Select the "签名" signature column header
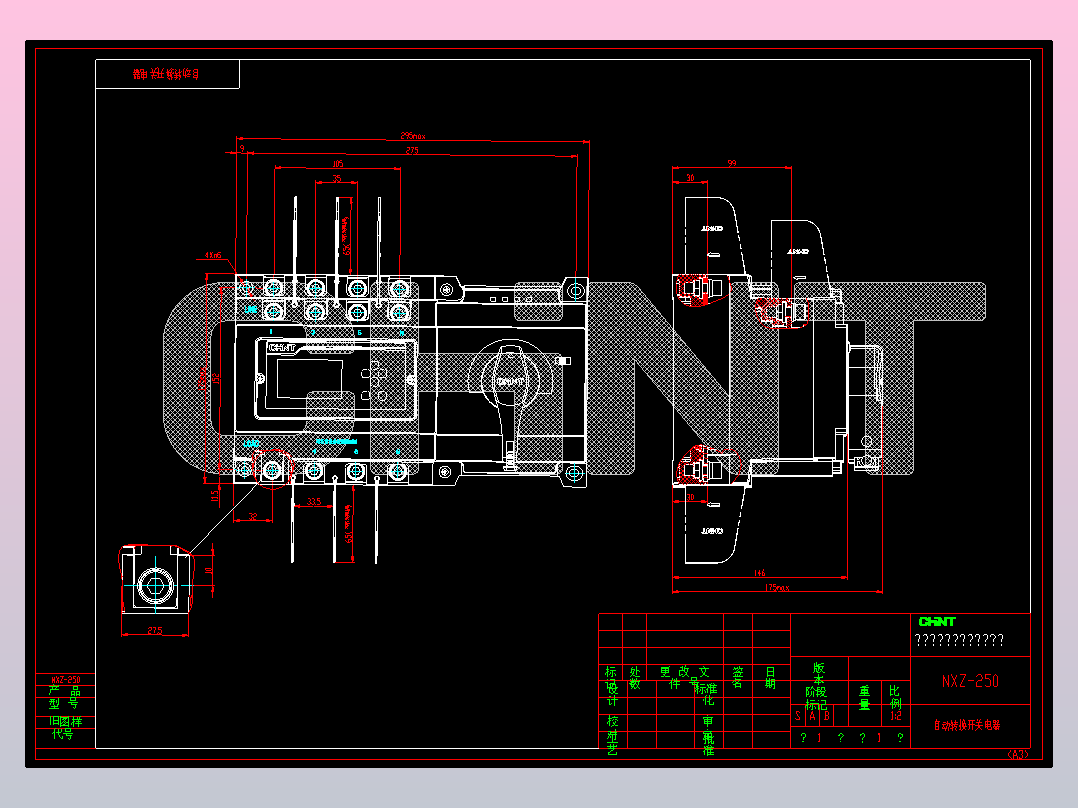1078x808 pixels. pos(738,677)
